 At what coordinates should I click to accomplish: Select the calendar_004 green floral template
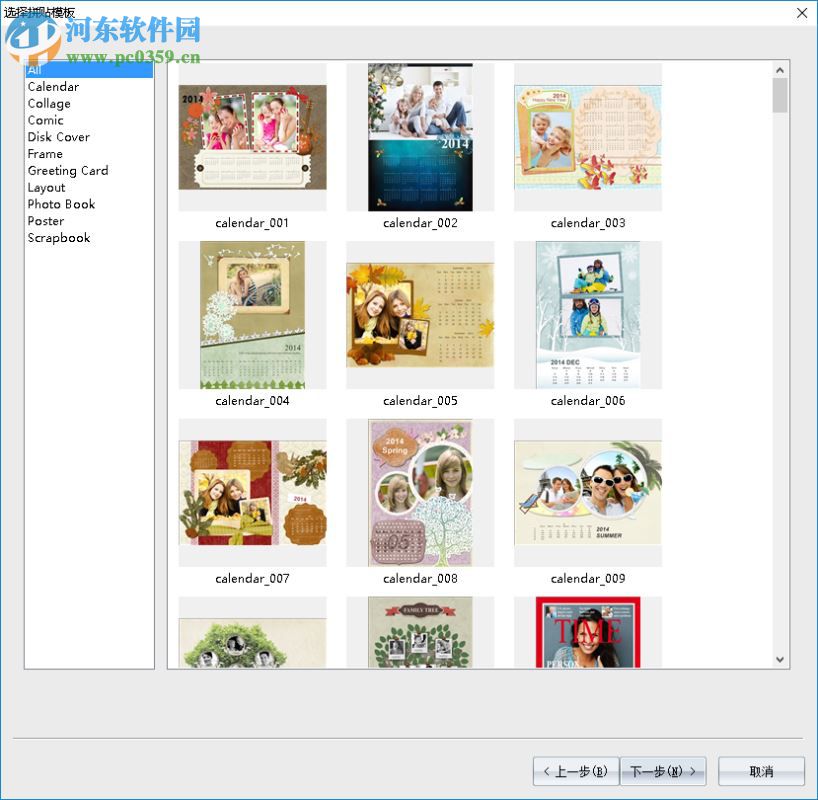[252, 315]
